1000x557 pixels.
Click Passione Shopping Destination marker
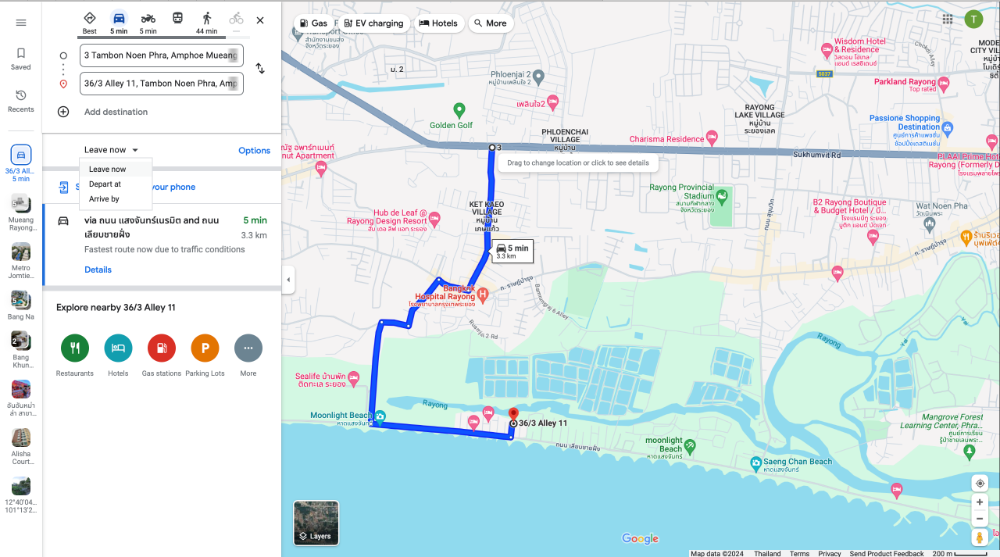coord(947,128)
